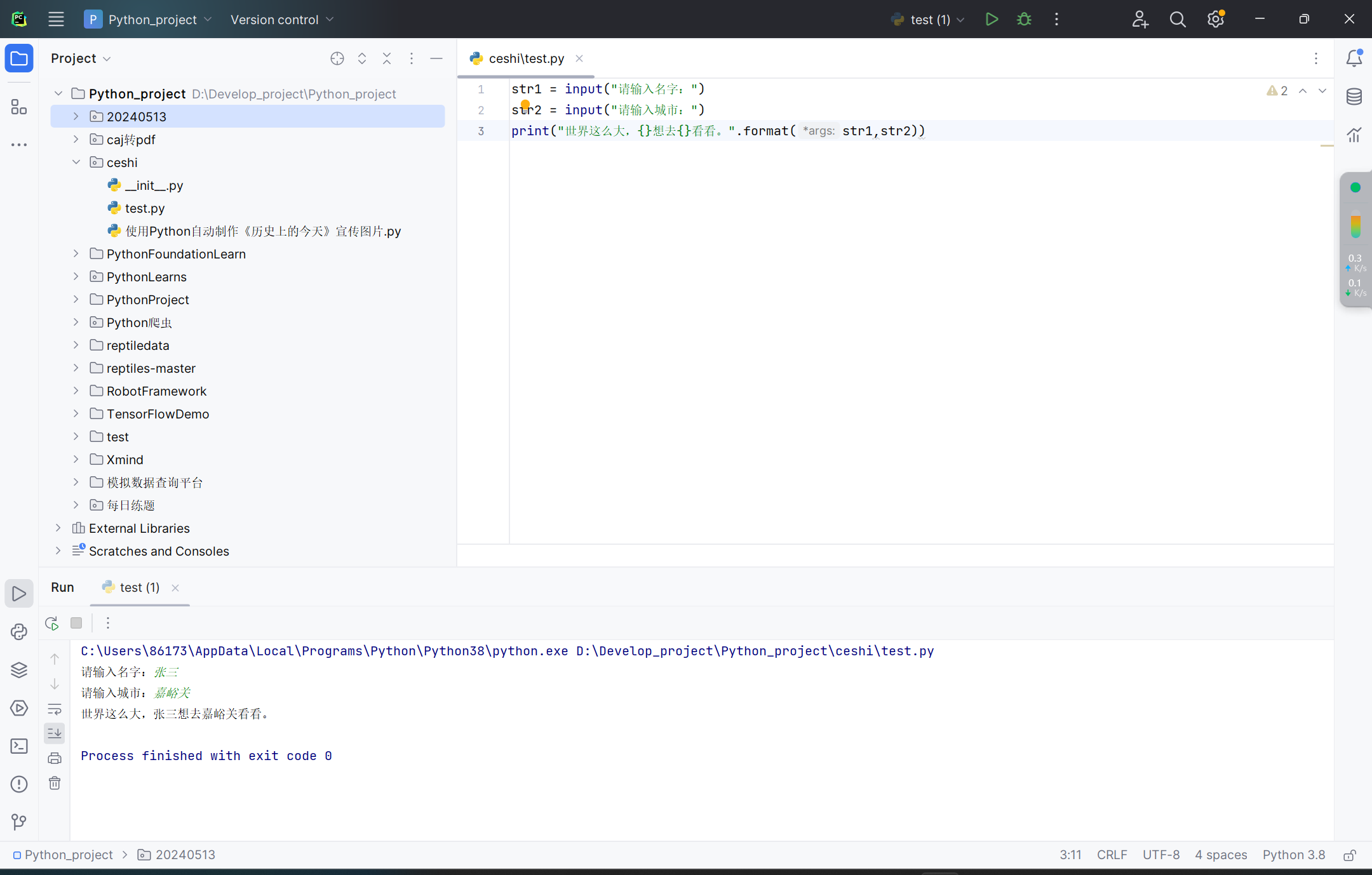
Task: Change CRLF line separator in status bar
Action: point(1112,855)
